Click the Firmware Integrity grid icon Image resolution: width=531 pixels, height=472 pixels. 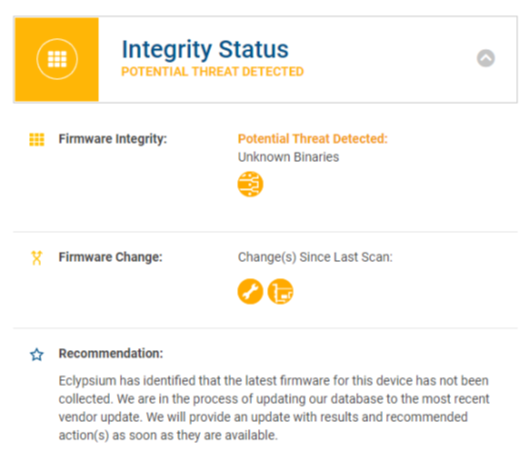[x=37, y=139]
